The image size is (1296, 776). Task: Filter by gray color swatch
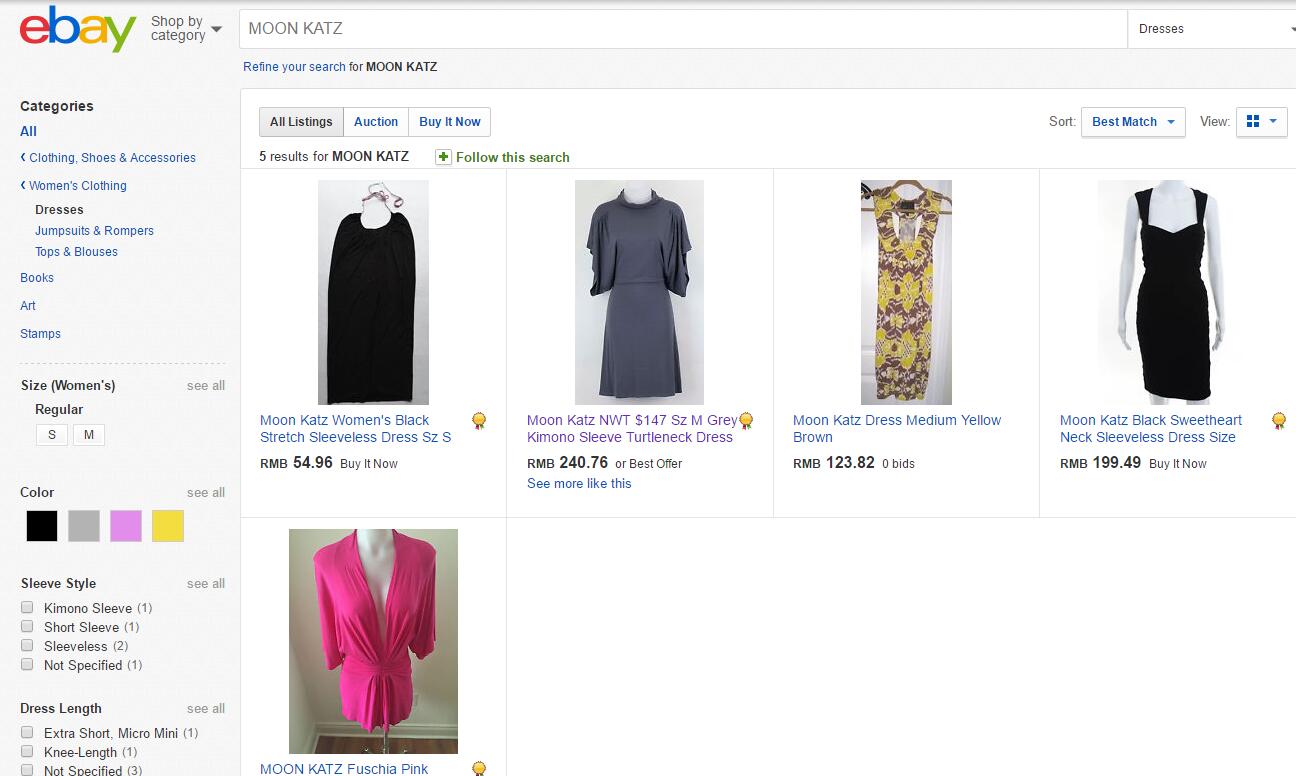(84, 526)
